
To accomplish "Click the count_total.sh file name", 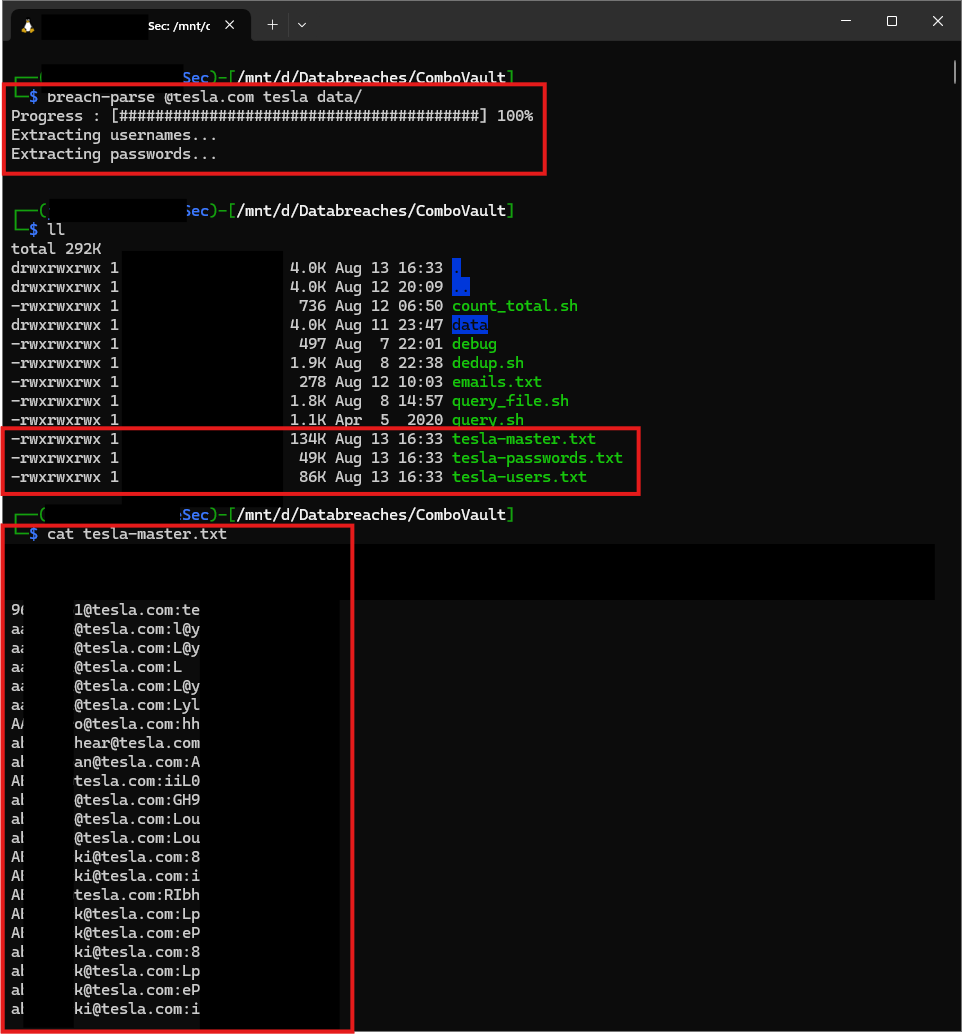I will pos(514,306).
